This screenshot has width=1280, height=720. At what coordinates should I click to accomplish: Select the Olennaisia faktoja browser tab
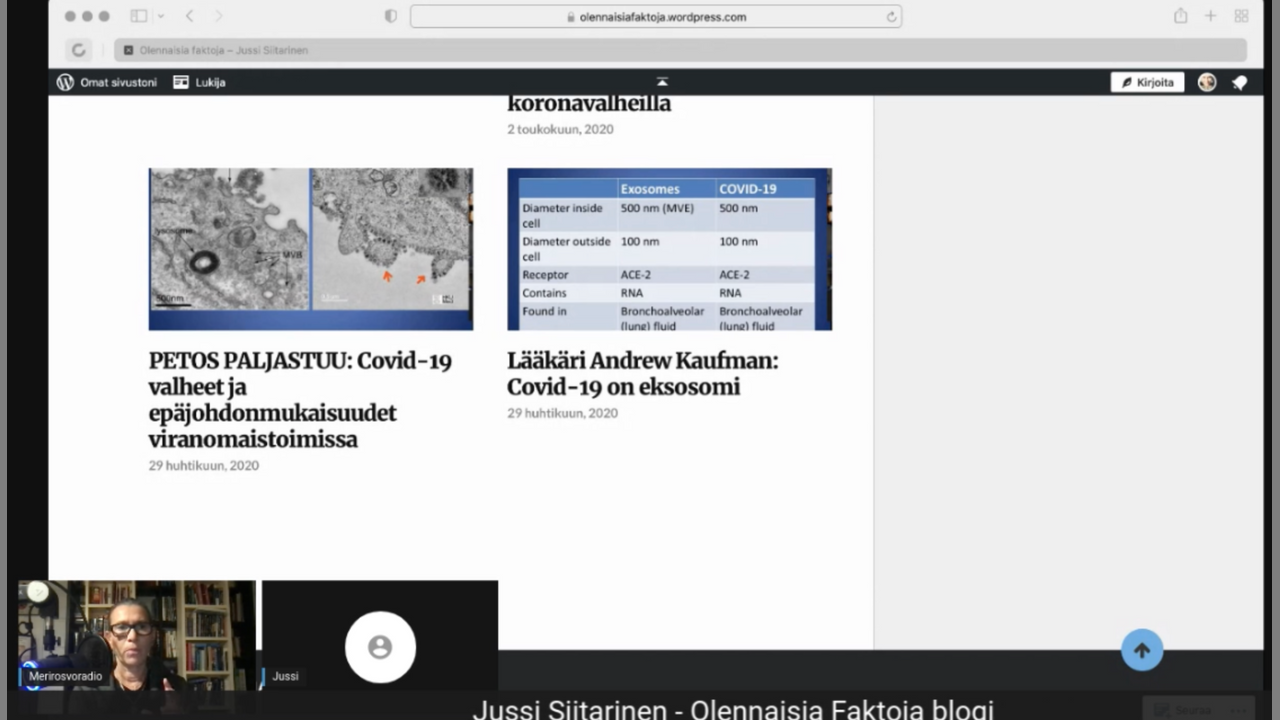tap(222, 50)
